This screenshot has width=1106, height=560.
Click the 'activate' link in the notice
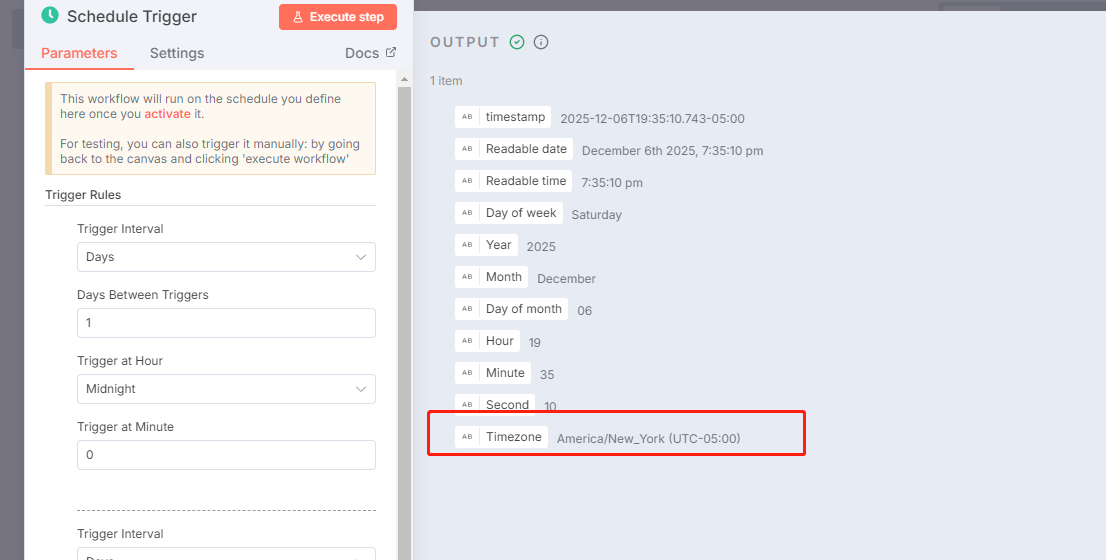point(167,114)
